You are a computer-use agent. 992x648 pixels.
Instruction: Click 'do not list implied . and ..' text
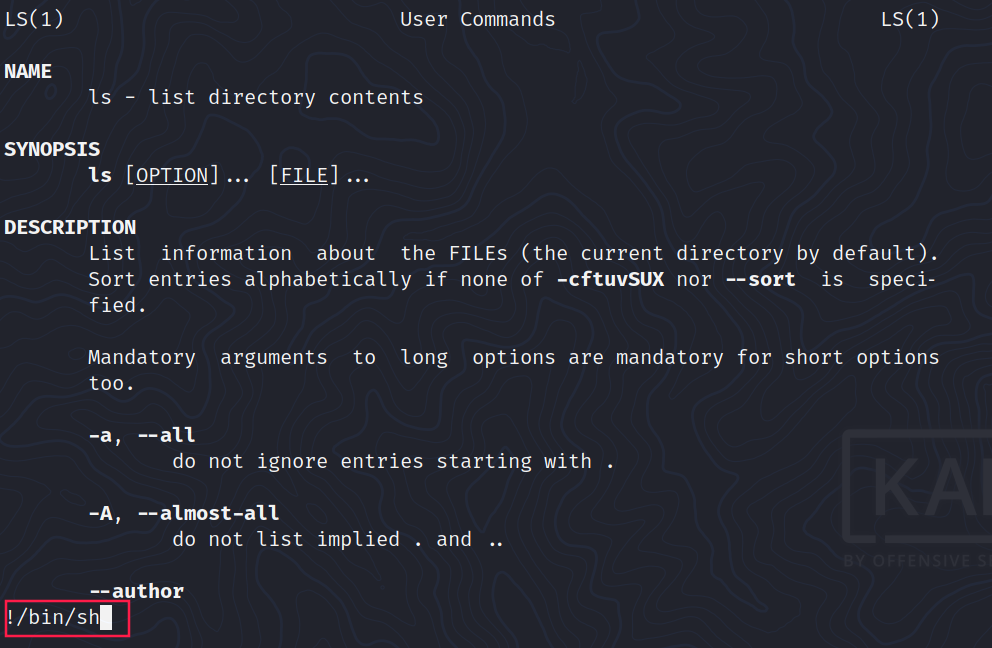[338, 540]
